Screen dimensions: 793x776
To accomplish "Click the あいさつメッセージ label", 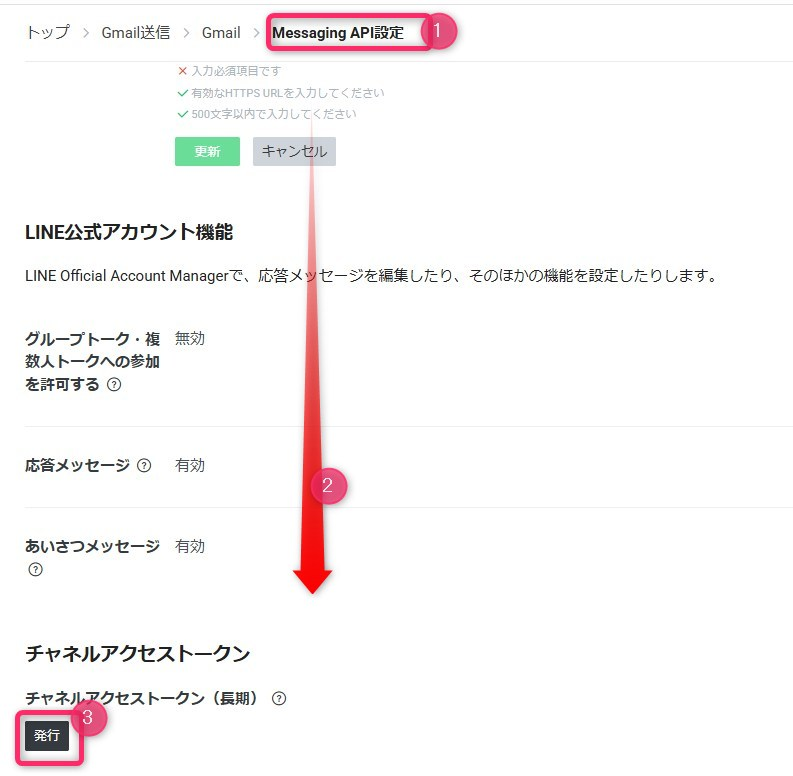I will pos(93,546).
